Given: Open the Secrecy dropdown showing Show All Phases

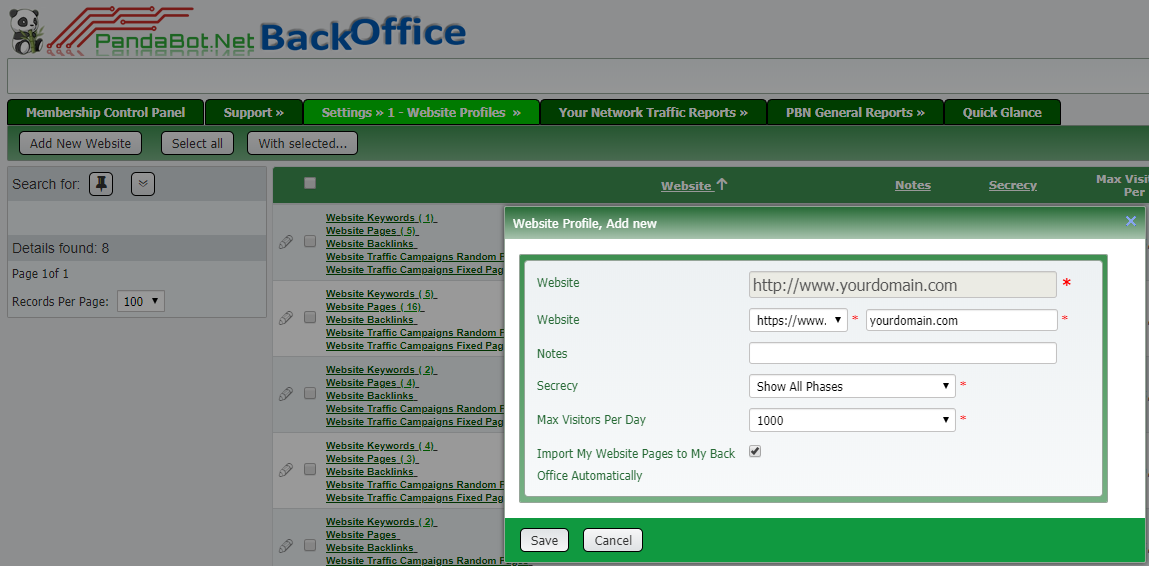Looking at the screenshot, I should tap(851, 386).
